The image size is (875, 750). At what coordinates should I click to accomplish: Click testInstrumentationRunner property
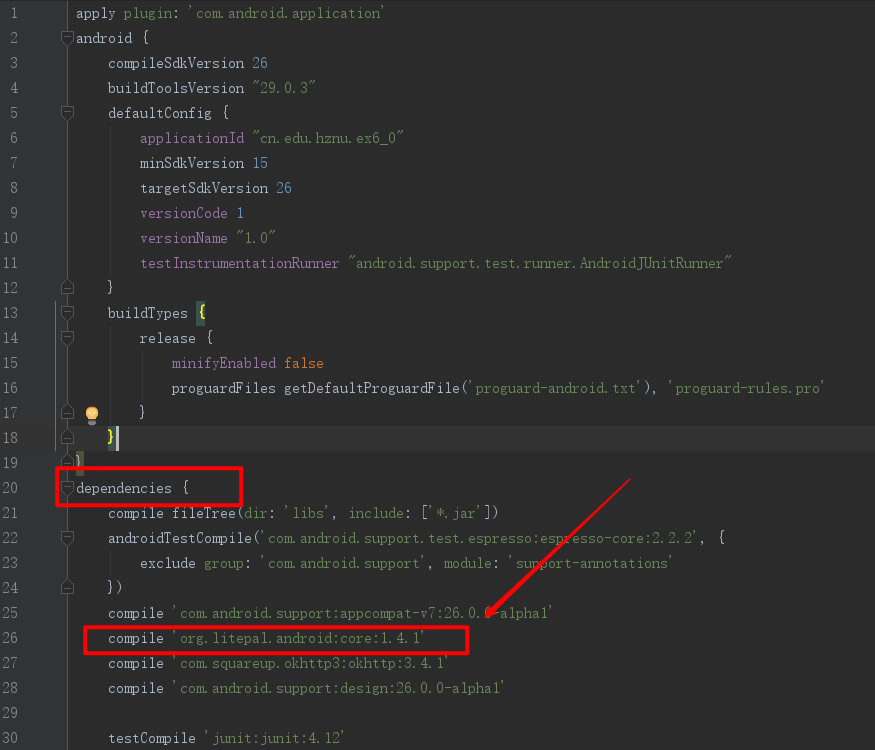[239, 263]
